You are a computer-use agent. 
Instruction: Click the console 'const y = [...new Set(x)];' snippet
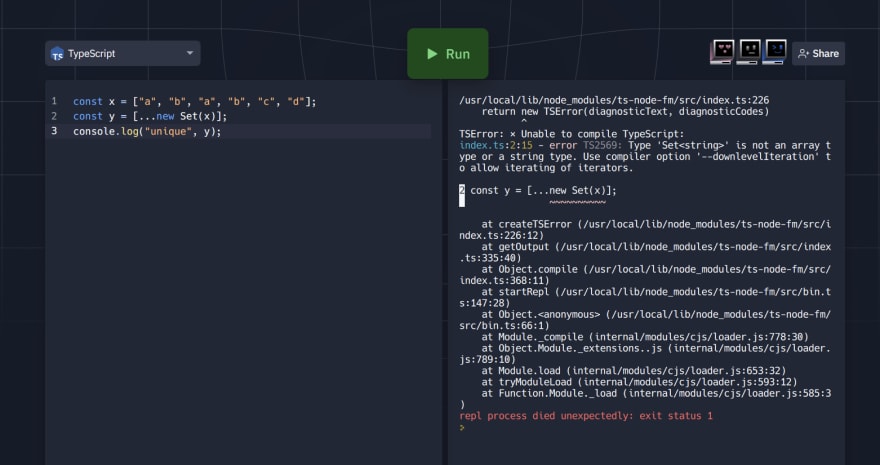point(543,191)
